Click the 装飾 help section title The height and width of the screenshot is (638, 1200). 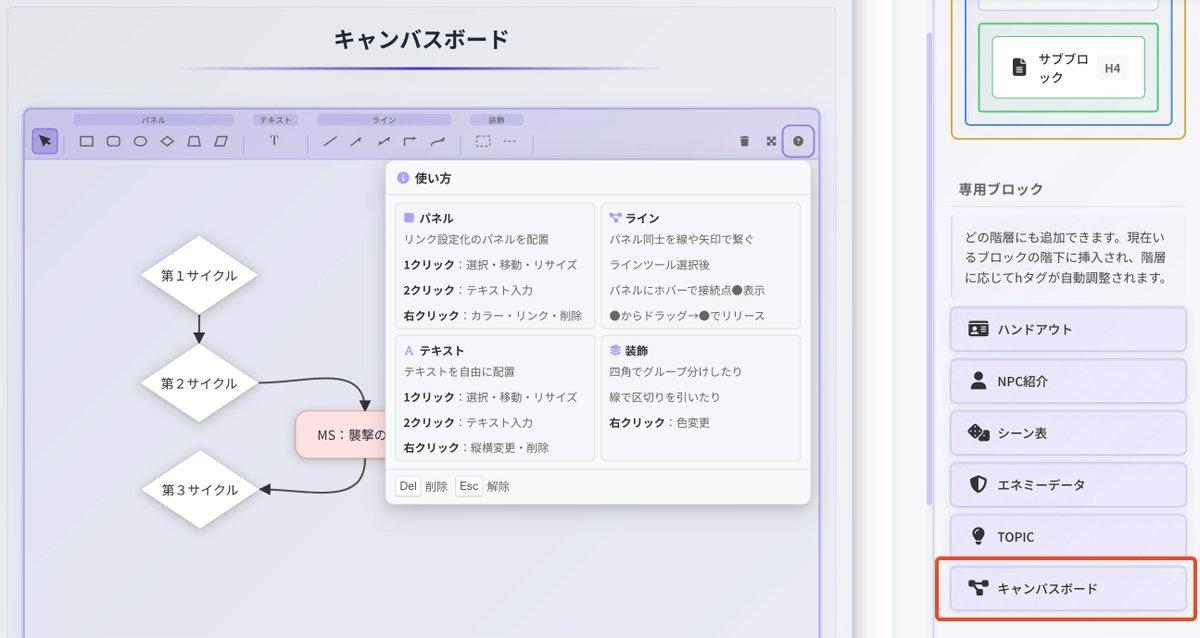point(636,351)
